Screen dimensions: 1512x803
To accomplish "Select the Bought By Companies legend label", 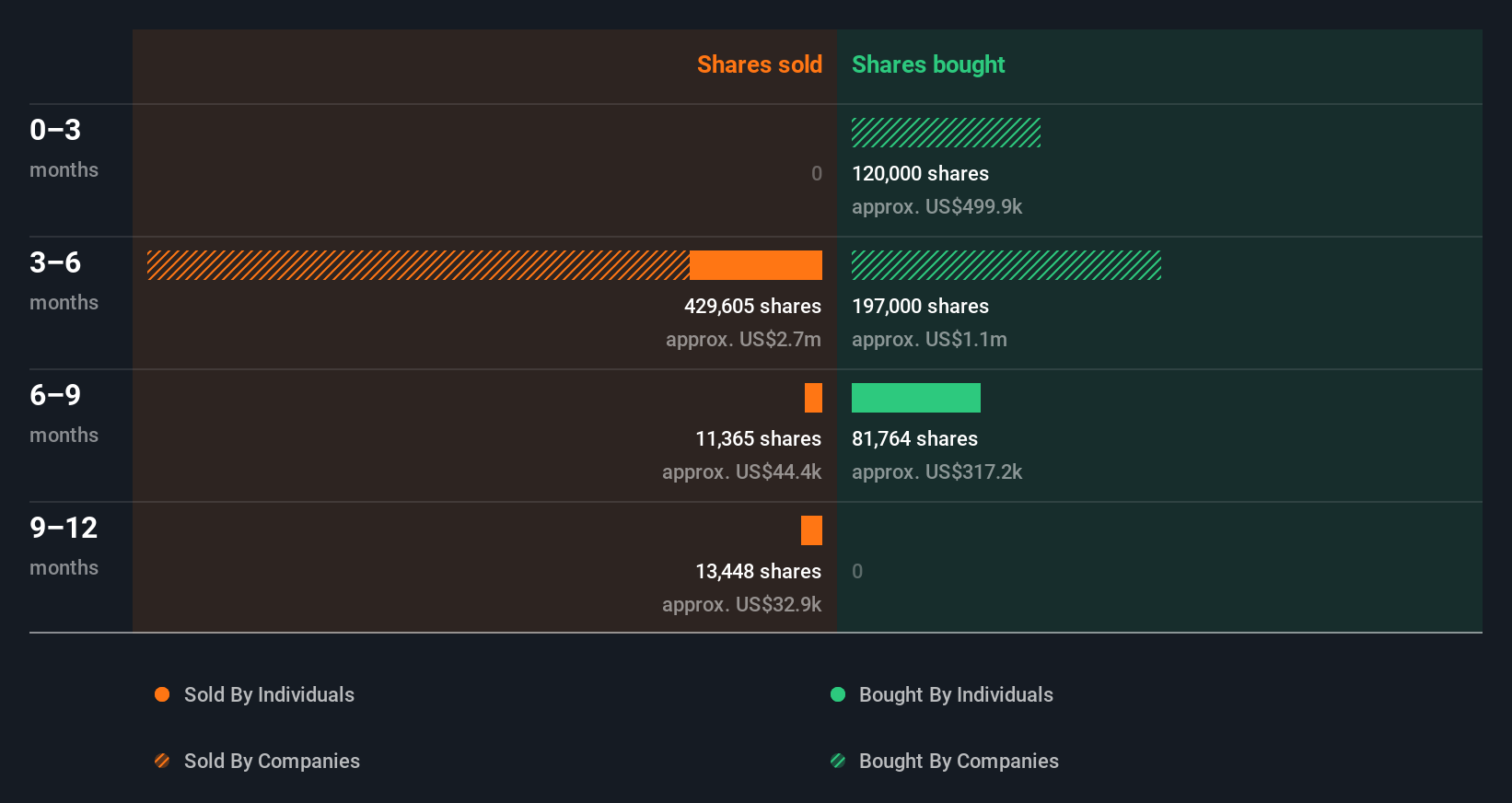I will (x=959, y=761).
